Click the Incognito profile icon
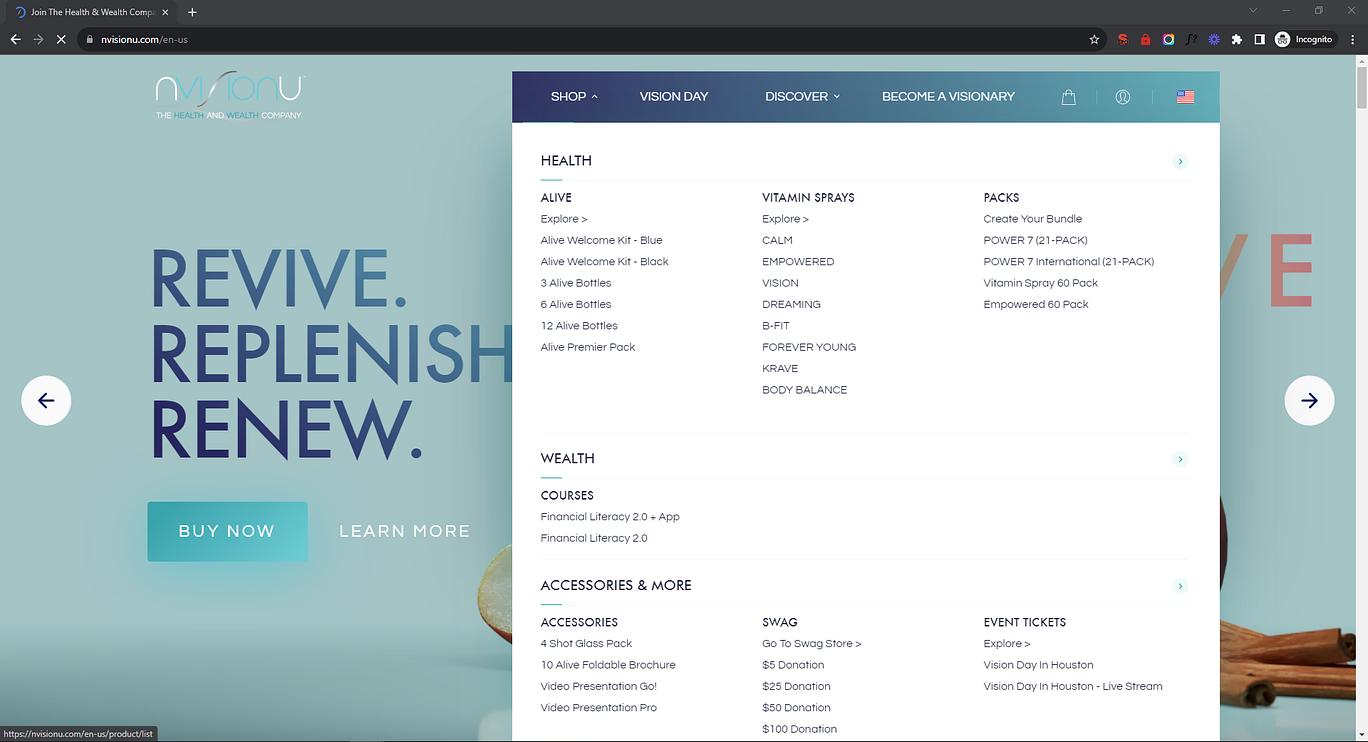Image resolution: width=1368 pixels, height=742 pixels. point(1304,39)
